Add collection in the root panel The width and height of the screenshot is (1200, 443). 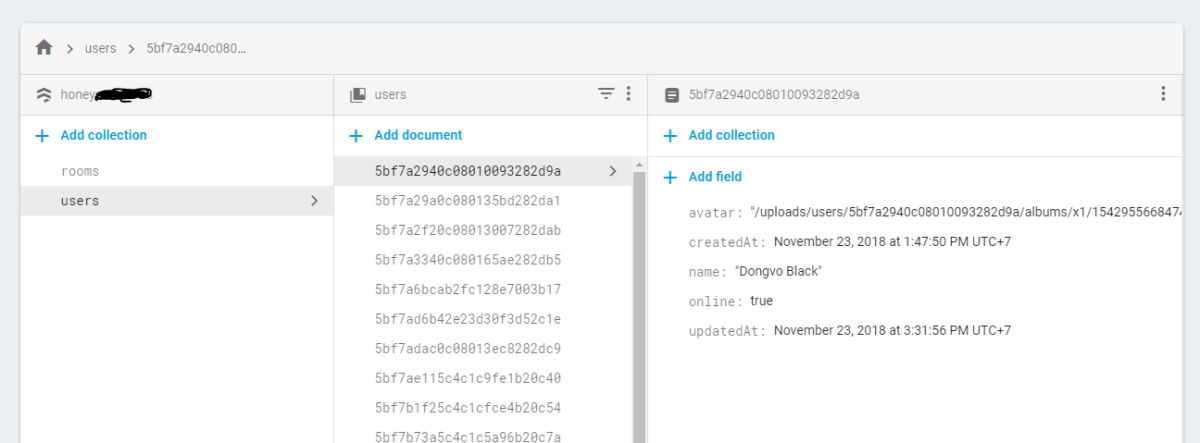pyautogui.click(x=91, y=135)
